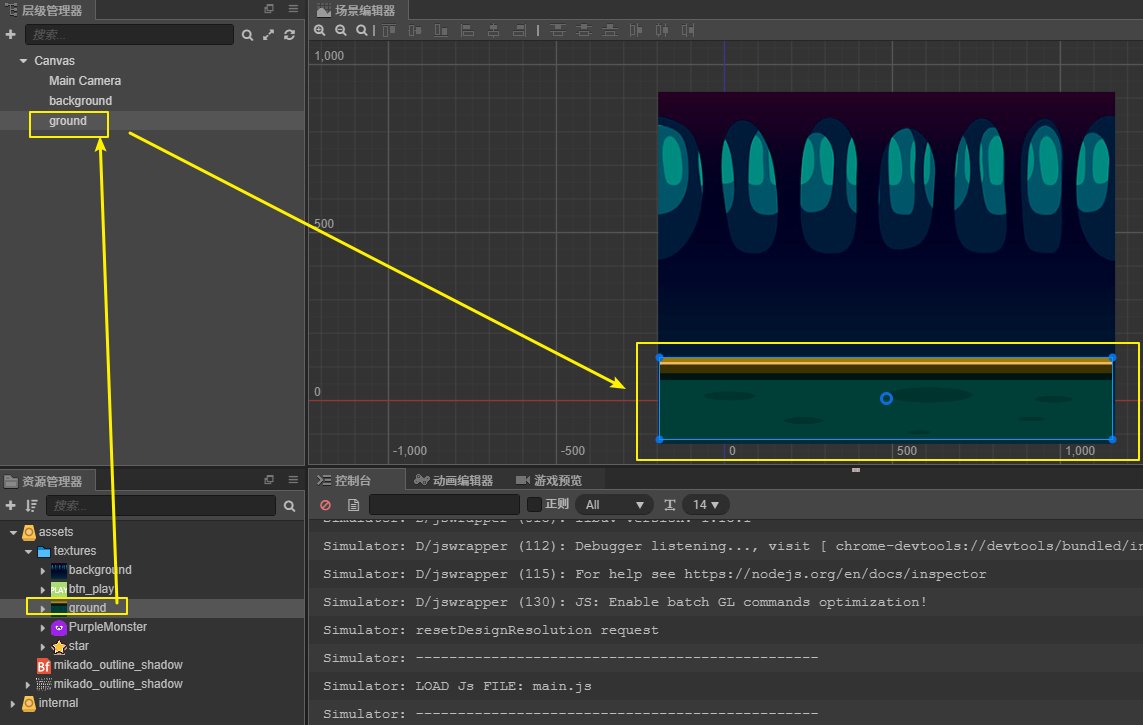
Task: Align selected nodes to right edge
Action: coord(519,30)
